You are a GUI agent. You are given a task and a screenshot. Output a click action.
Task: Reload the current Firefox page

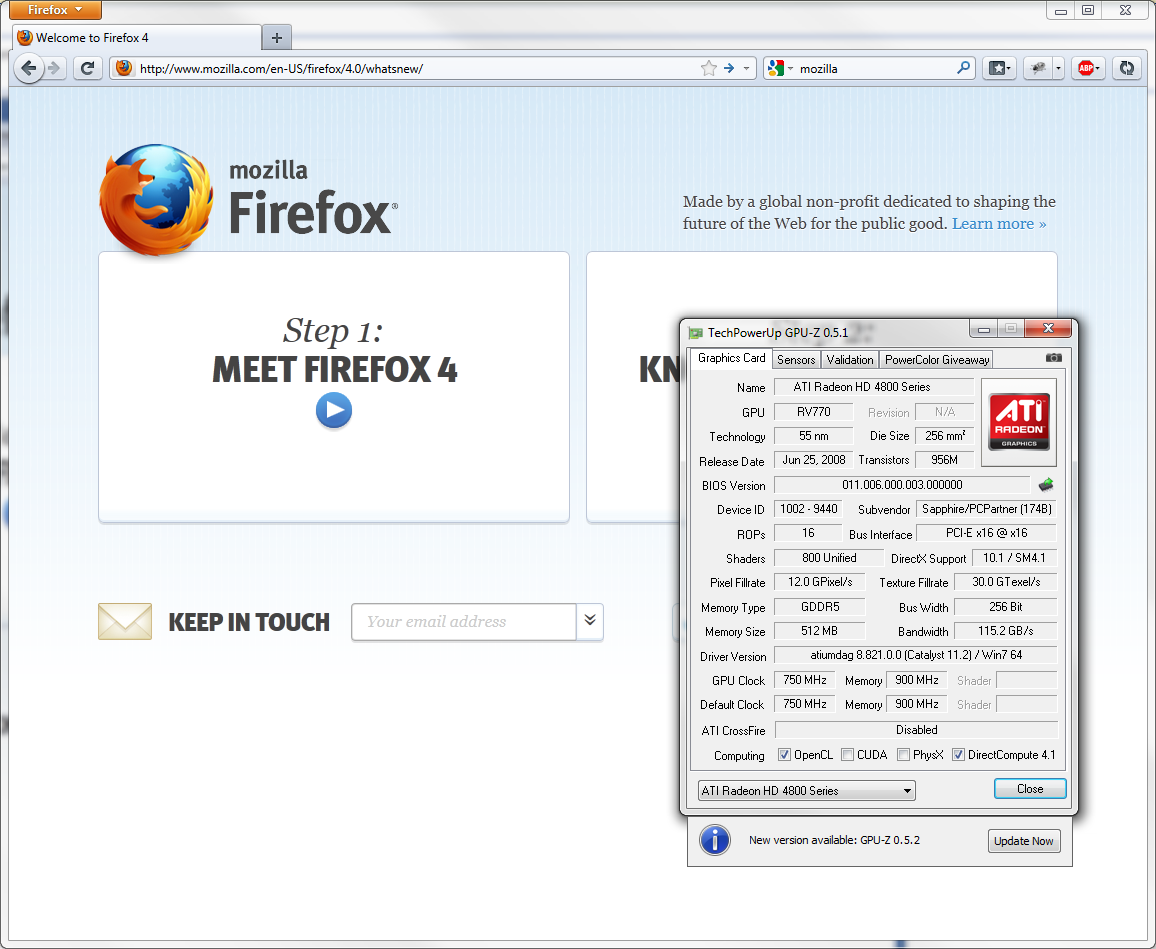coord(87,69)
